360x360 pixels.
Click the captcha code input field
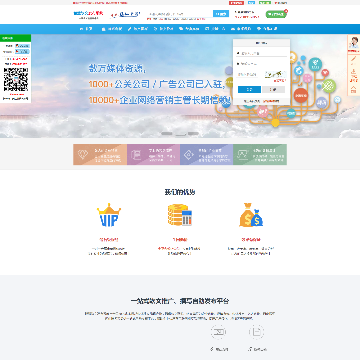(x=247, y=74)
